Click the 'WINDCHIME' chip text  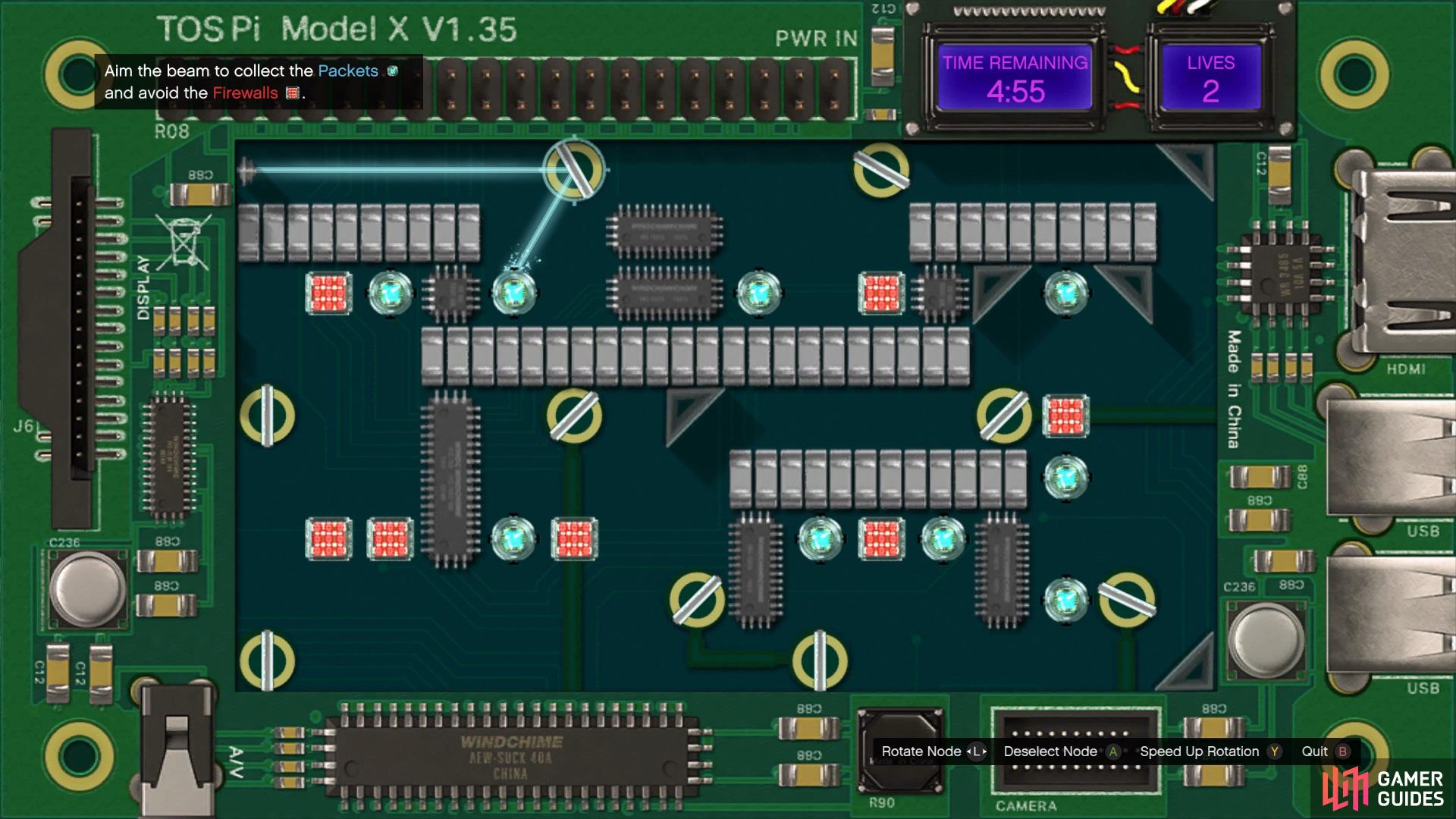tap(512, 742)
